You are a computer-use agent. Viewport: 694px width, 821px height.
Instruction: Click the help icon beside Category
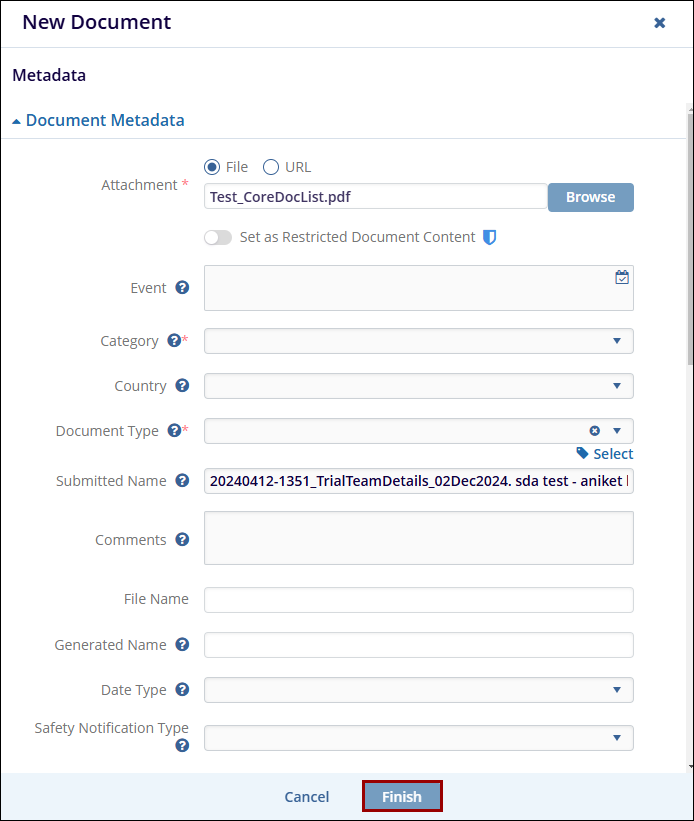[174, 341]
